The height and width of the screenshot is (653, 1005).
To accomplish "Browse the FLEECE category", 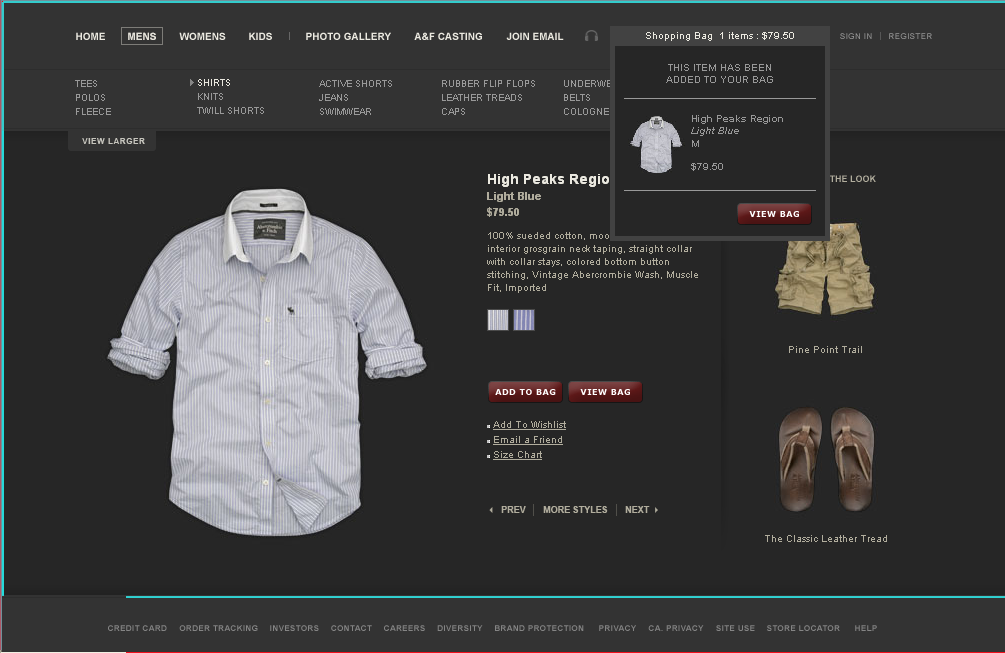I will pyautogui.click(x=93, y=112).
